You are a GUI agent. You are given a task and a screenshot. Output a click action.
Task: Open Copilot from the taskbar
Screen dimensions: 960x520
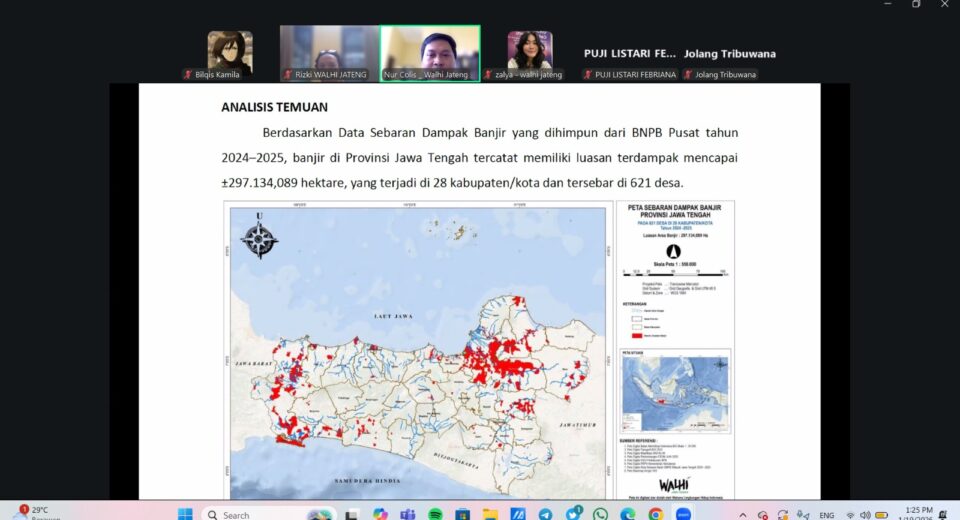[x=380, y=514]
